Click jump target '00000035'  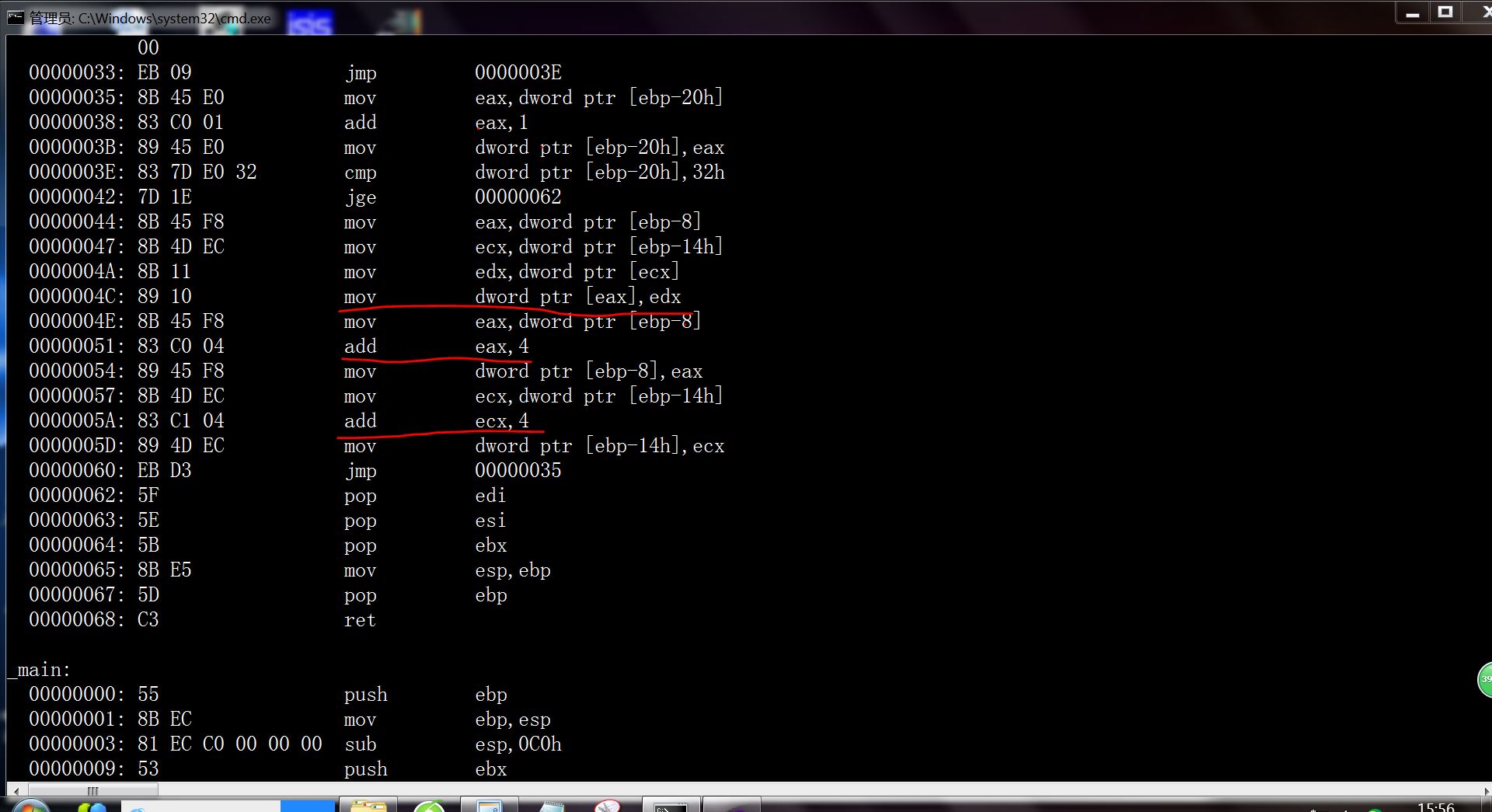518,471
